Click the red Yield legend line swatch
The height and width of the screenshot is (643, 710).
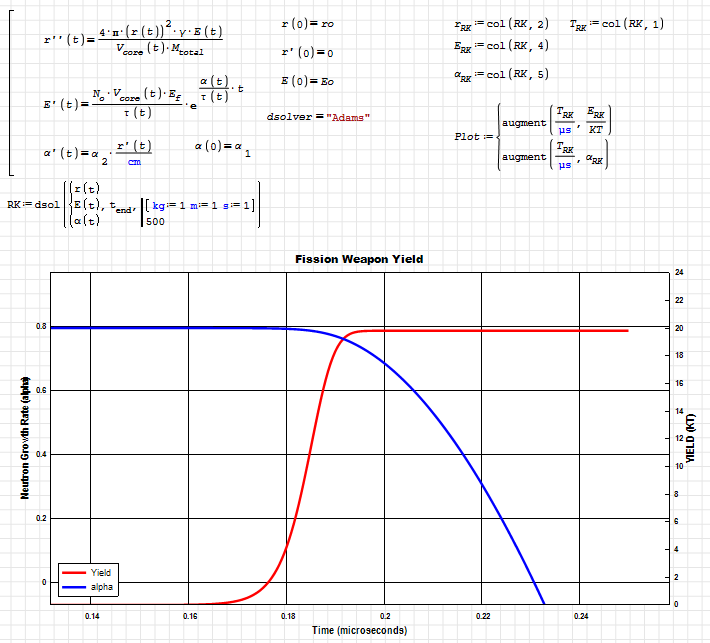coord(75,571)
